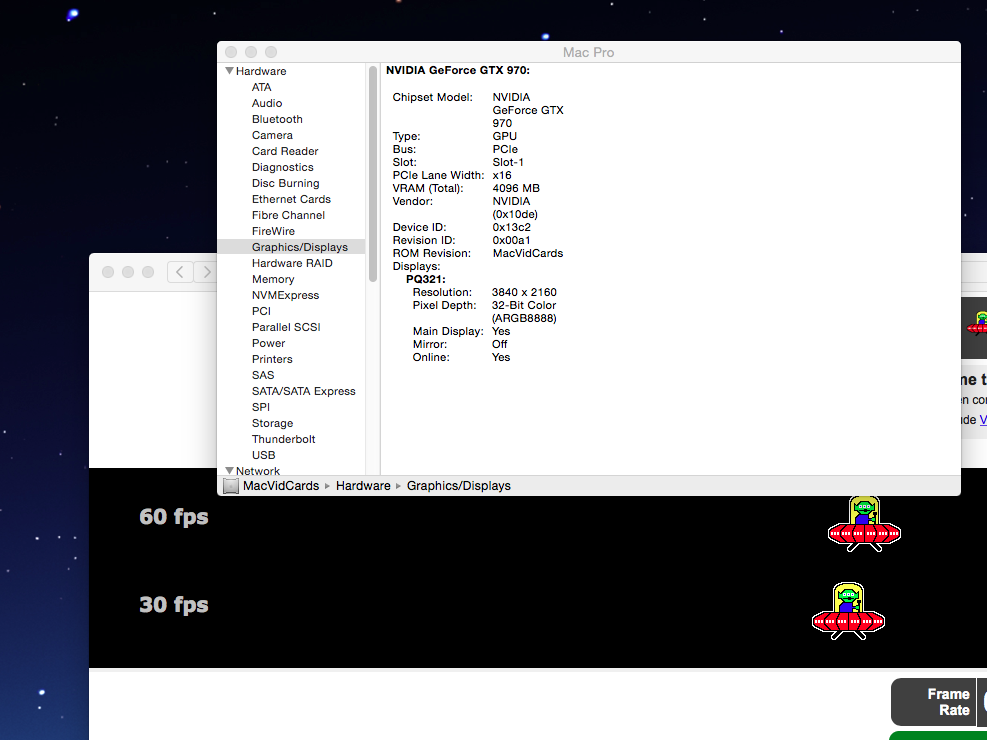Click the 30 fps label

174,605
